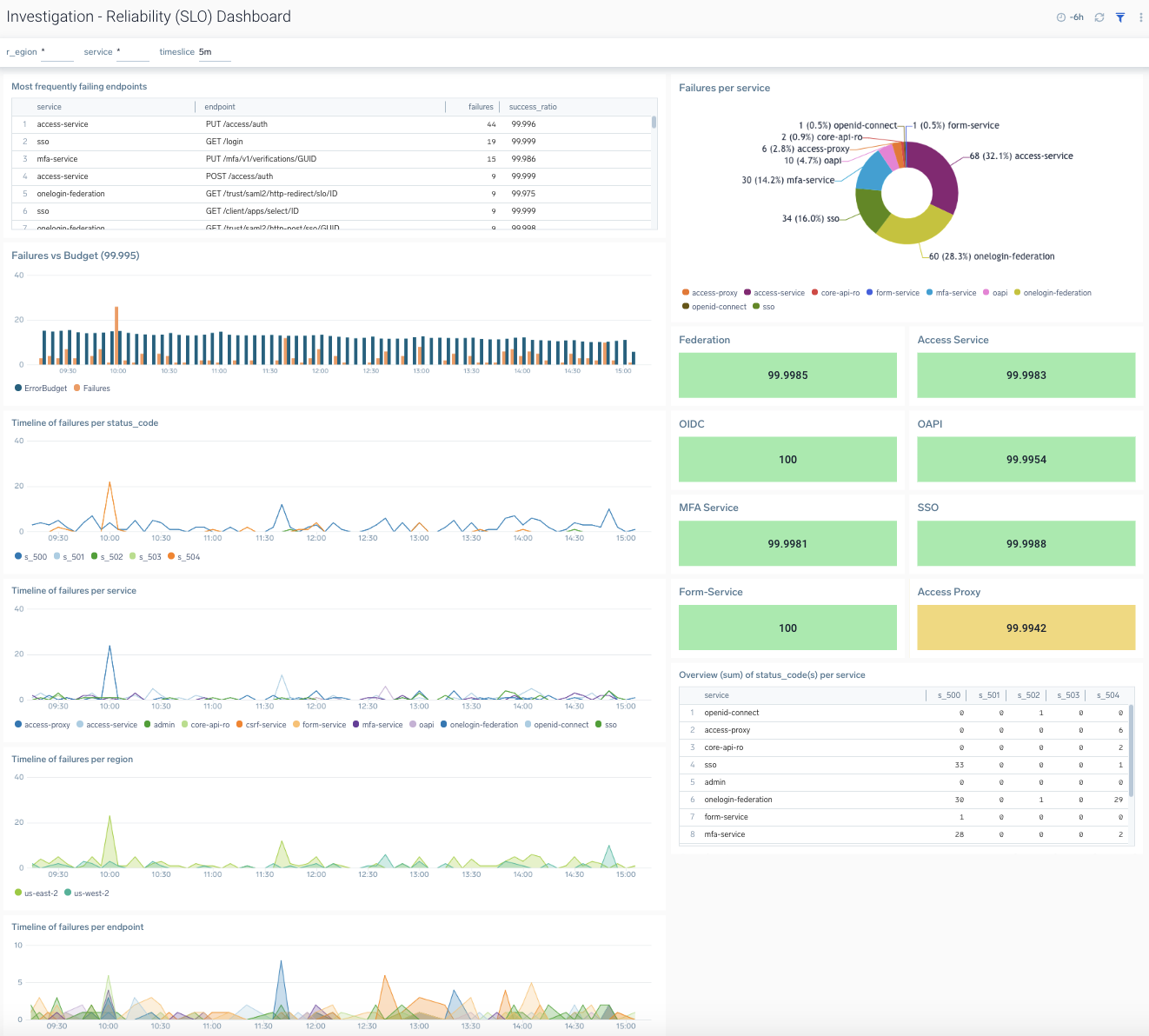The image size is (1149, 1036).
Task: Click the refresh dashboard icon
Action: point(1099,17)
